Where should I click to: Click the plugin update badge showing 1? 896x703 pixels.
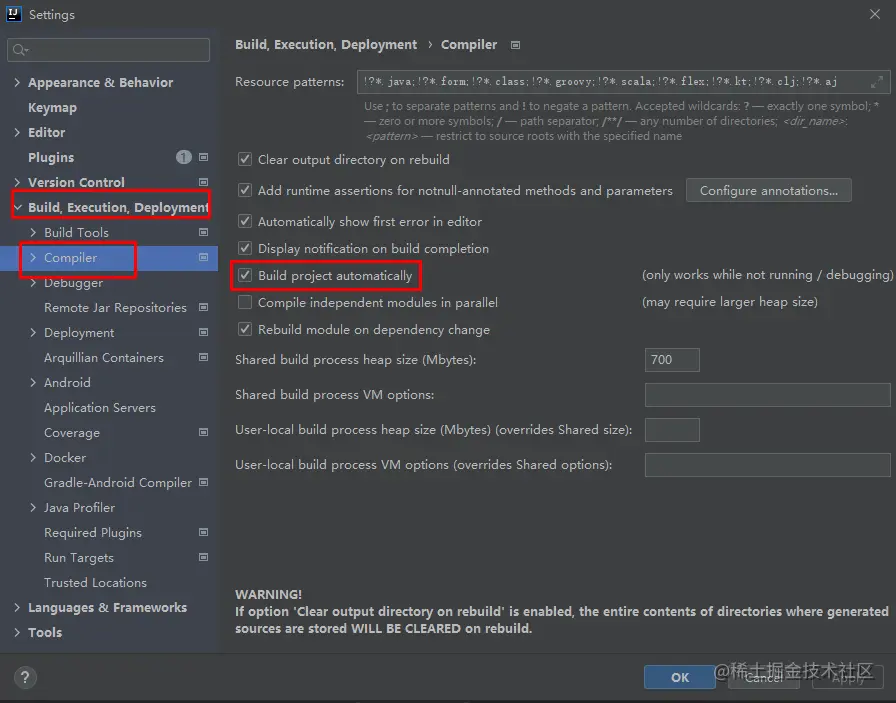pyautogui.click(x=183, y=157)
